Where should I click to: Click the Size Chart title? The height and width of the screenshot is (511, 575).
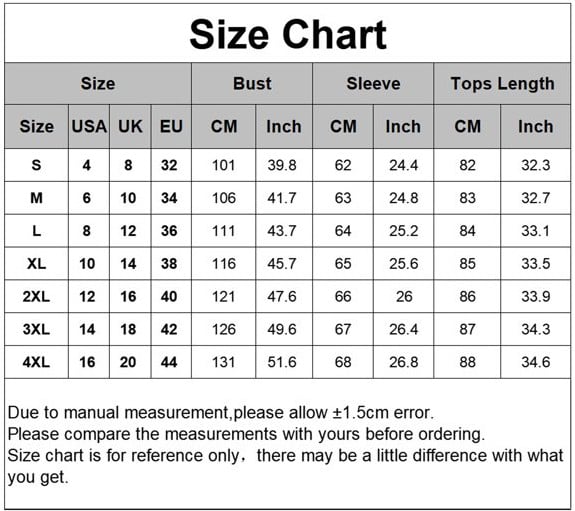tap(288, 34)
